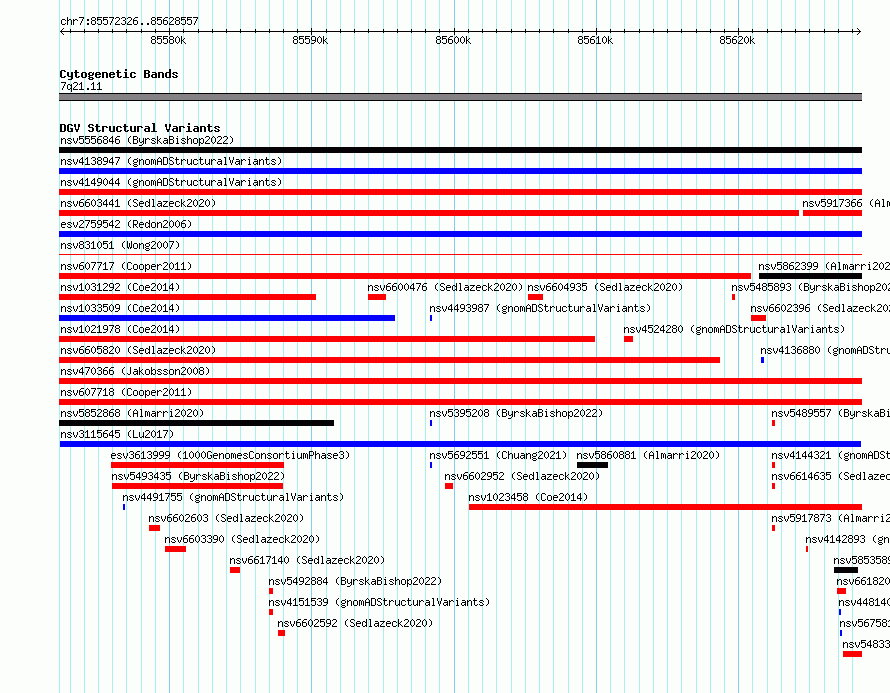The height and width of the screenshot is (693, 890).
Task: Select the nsv6602592 small red bar
Action: [282, 633]
